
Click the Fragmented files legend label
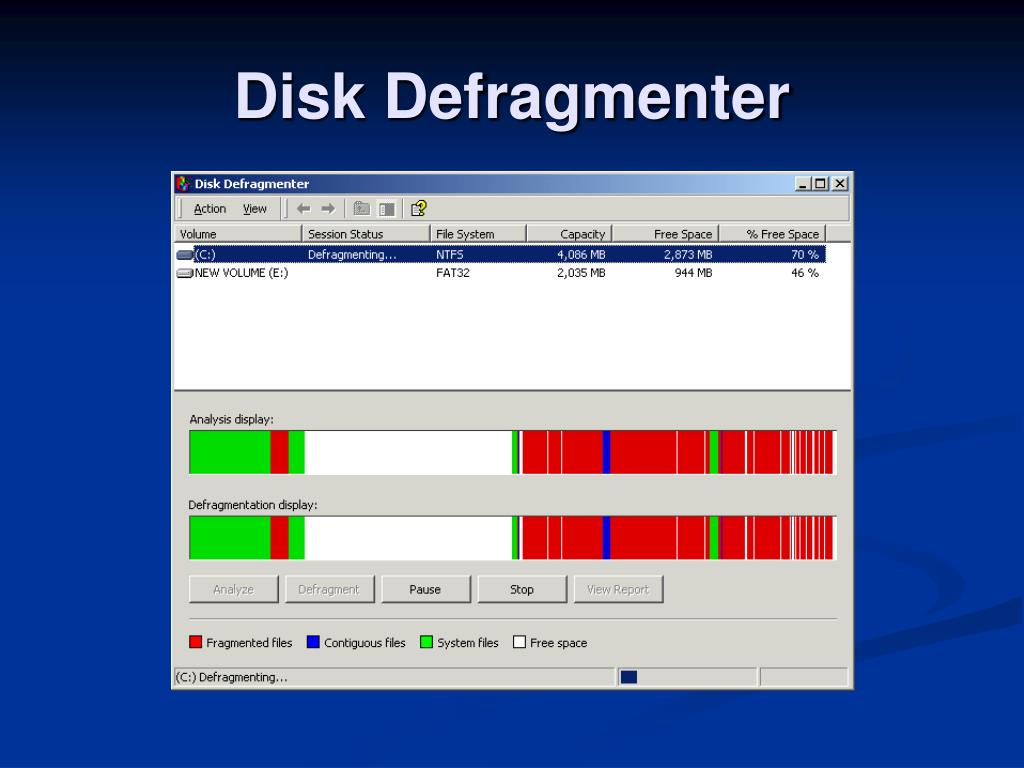point(249,643)
